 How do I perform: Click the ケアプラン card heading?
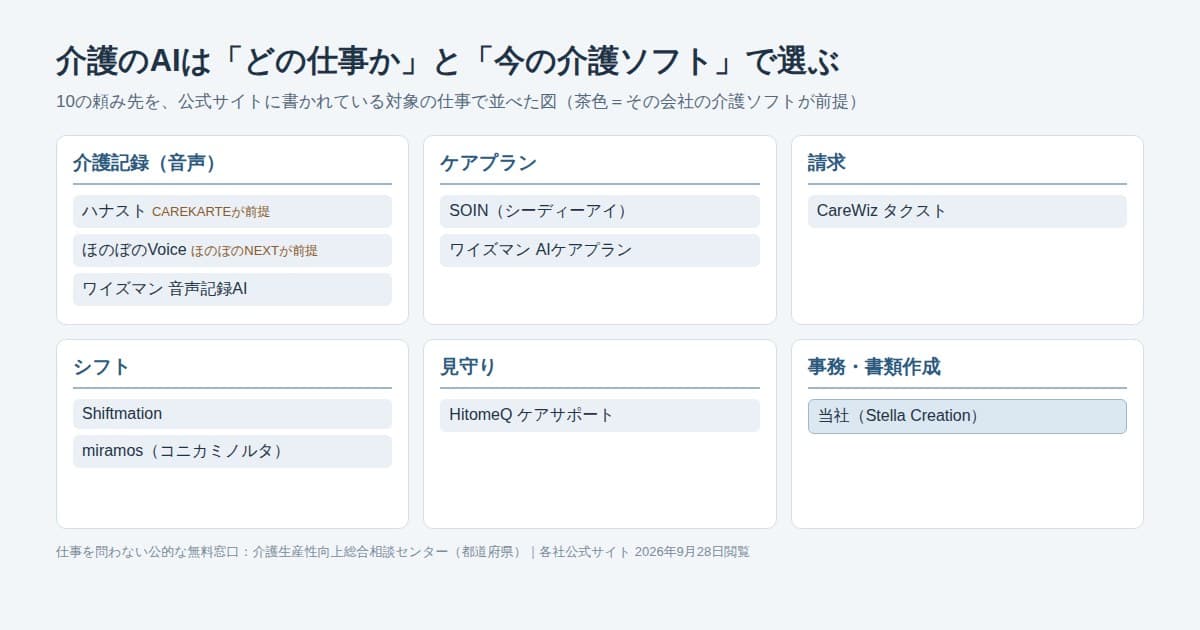489,163
